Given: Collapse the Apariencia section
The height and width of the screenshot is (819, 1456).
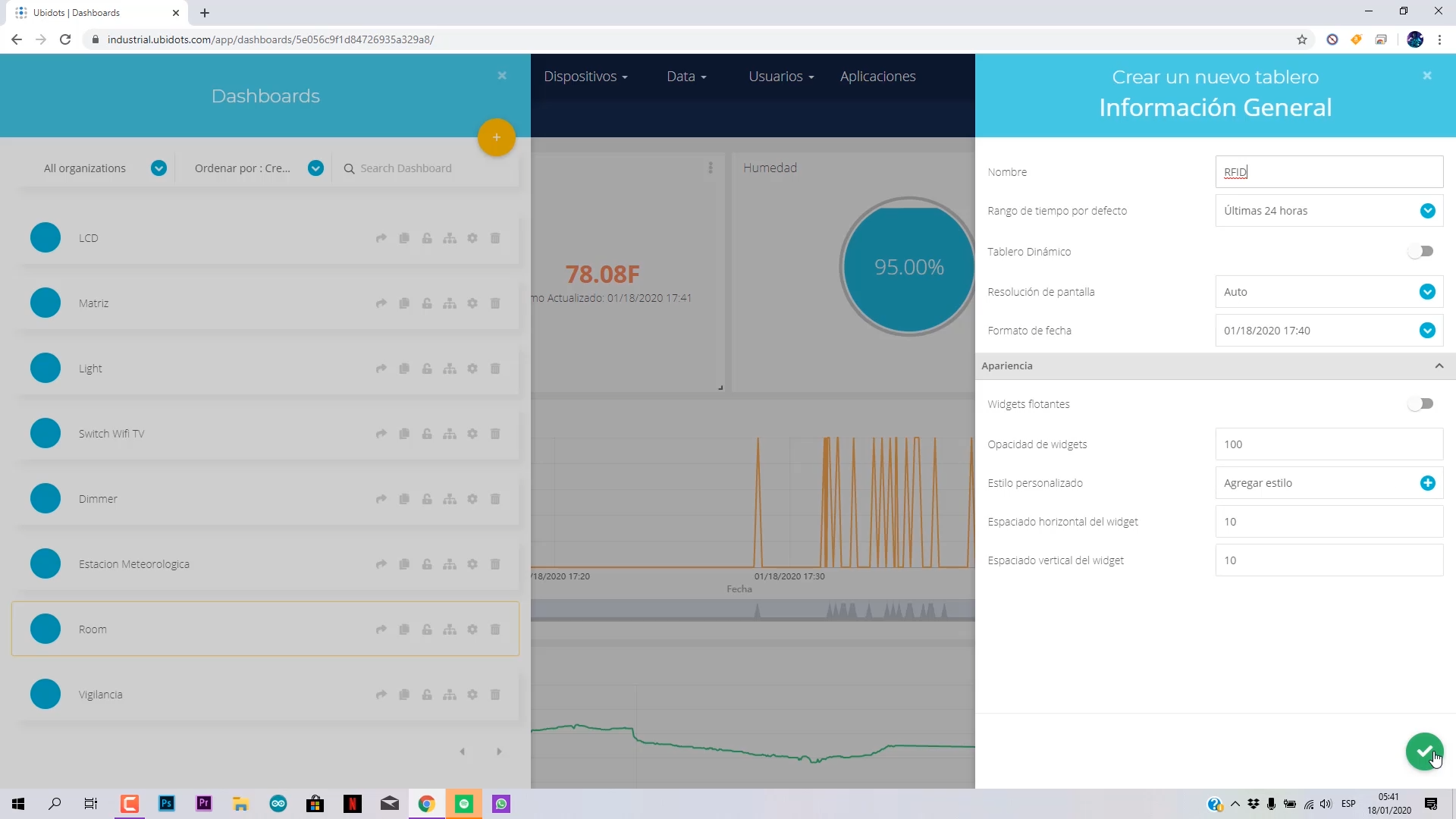Looking at the screenshot, I should click(x=1215, y=366).
